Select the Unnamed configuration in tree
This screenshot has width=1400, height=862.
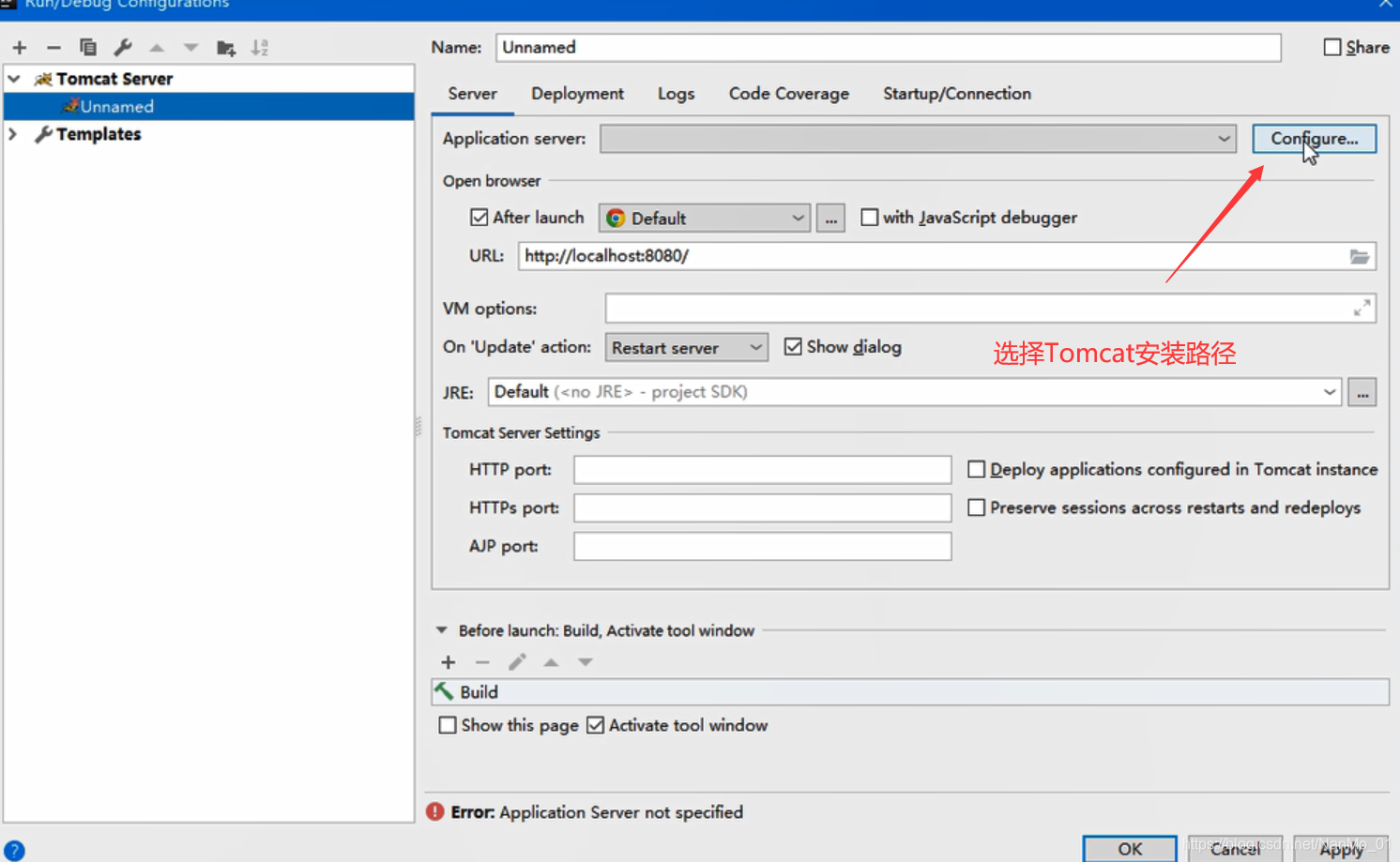209,106
